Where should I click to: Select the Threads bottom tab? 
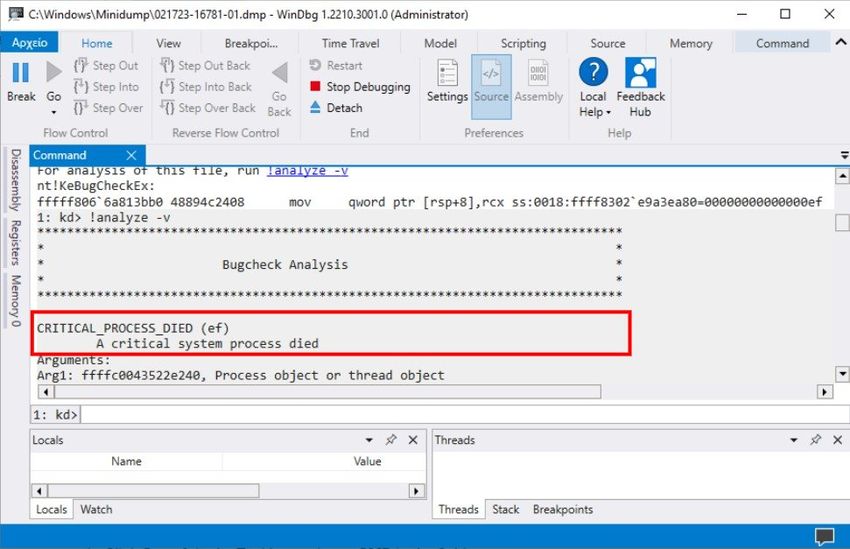point(459,509)
